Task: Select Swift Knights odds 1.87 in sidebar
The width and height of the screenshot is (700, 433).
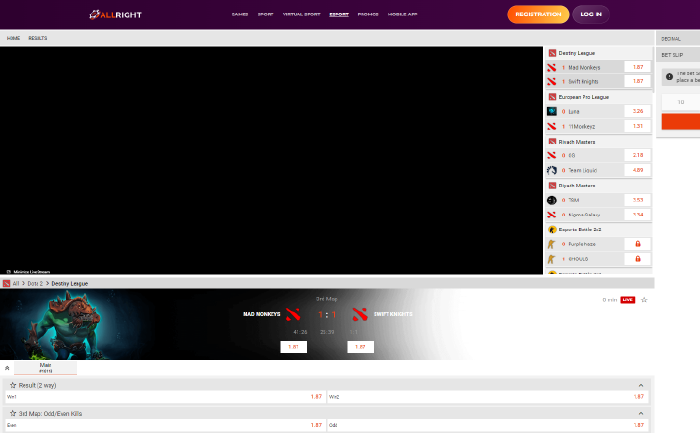Action: coord(638,81)
